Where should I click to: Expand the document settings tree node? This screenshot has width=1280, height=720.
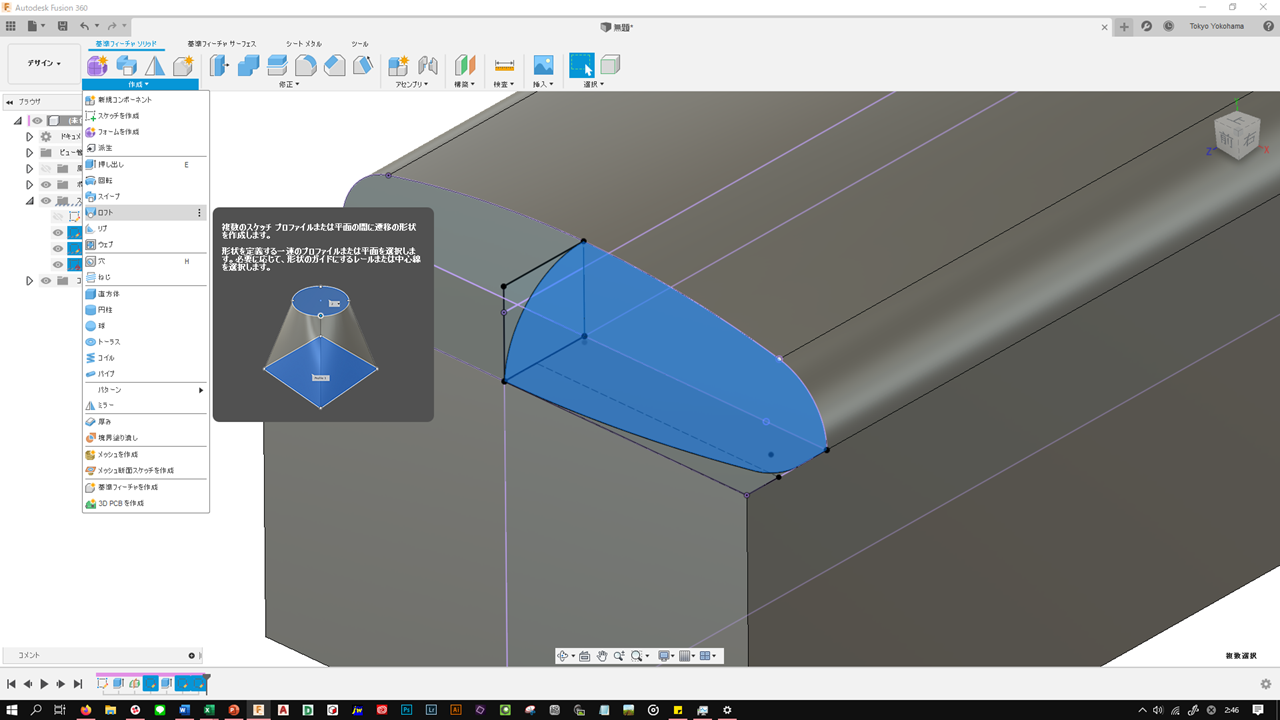(30, 137)
